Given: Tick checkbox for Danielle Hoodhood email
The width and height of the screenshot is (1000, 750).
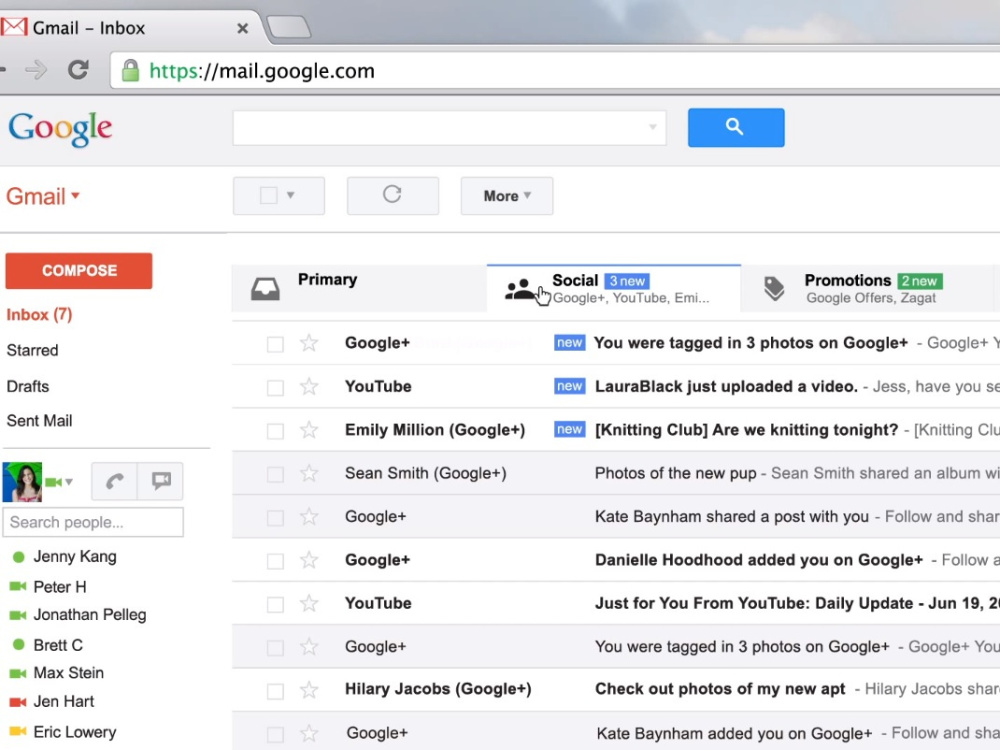Looking at the screenshot, I should (x=276, y=561).
